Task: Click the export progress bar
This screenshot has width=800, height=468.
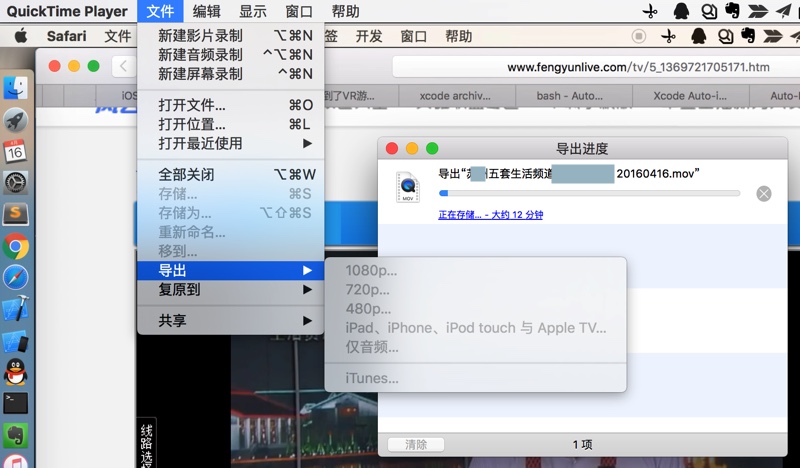Action: [589, 193]
